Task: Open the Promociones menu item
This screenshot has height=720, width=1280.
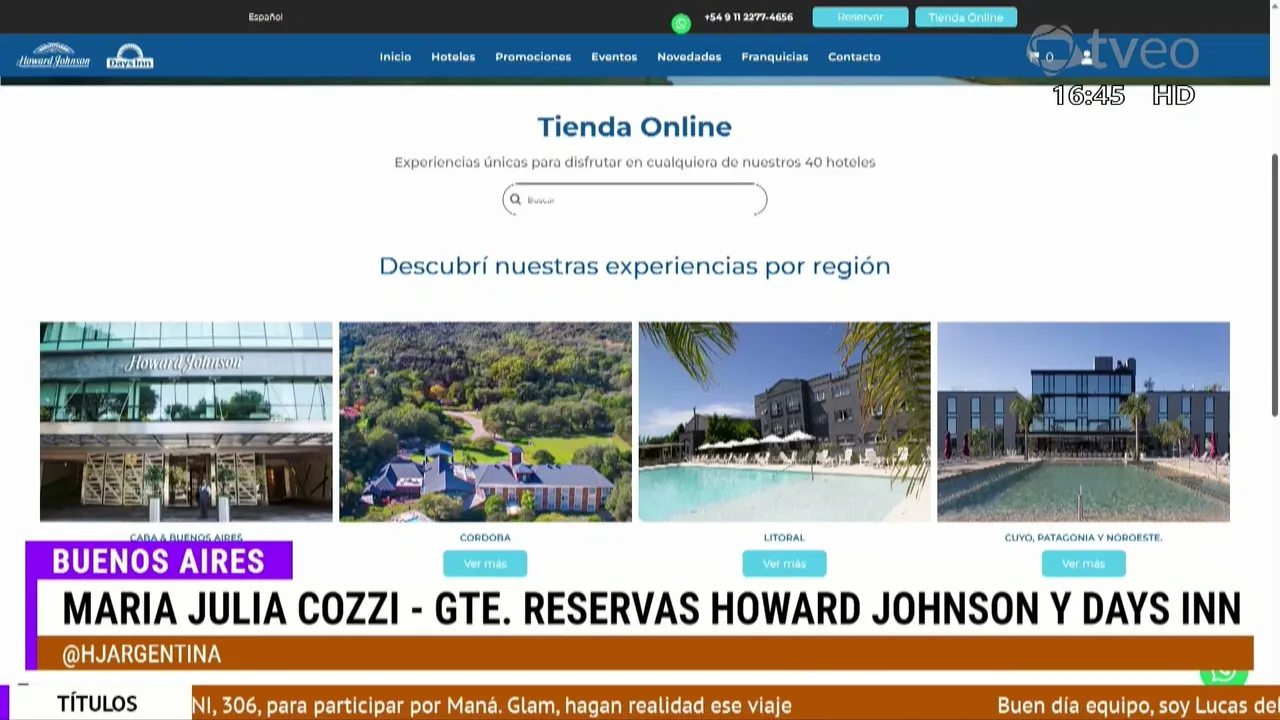Action: point(533,57)
